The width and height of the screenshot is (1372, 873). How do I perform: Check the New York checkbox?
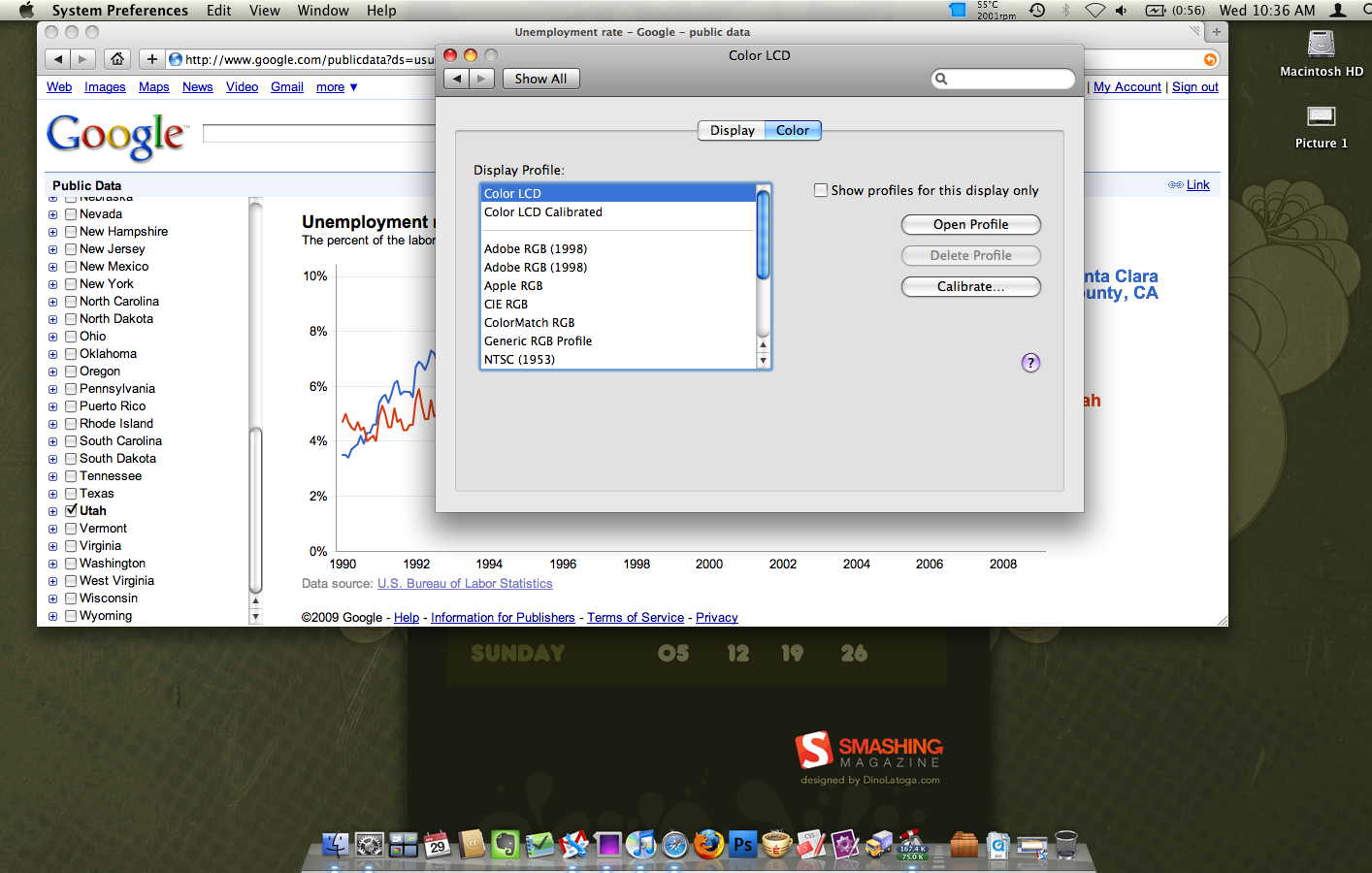coord(71,283)
